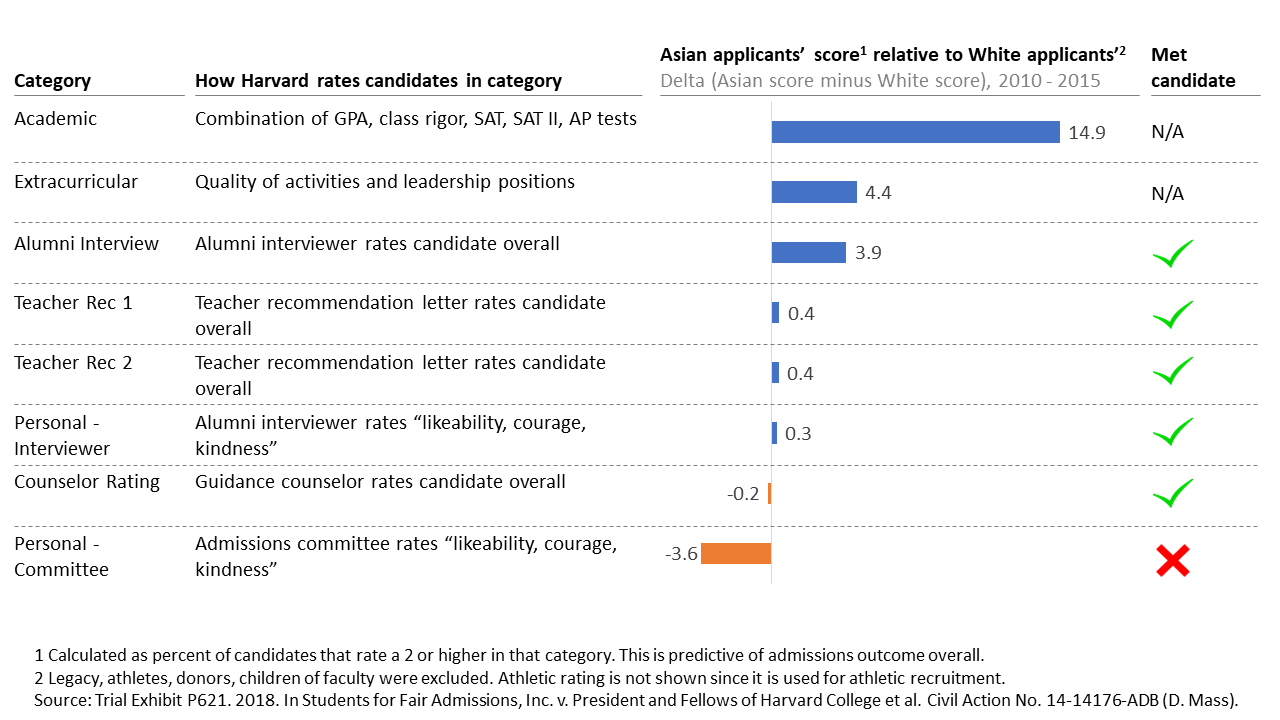Click the green checkmark for Teacher Rec 2
Viewport: 1280px width, 720px height.
coord(1172,371)
